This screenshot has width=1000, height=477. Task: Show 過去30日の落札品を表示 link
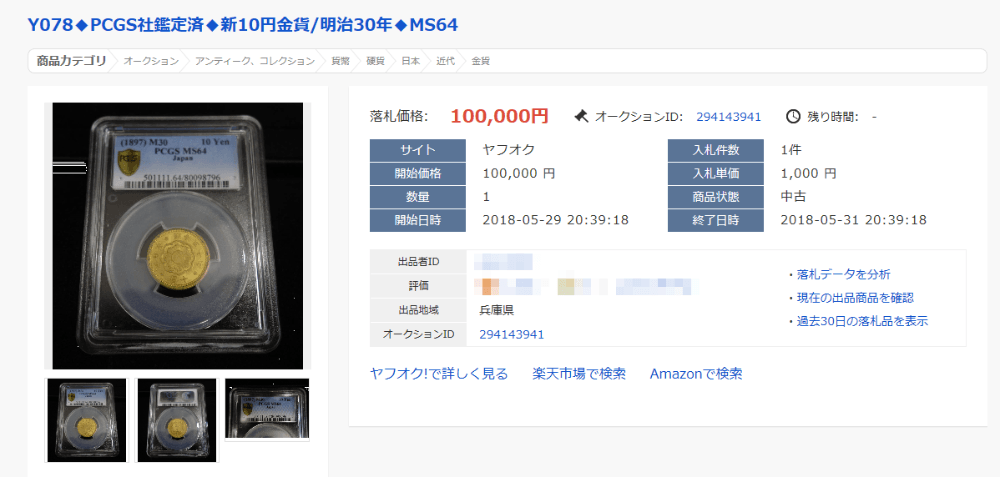pyautogui.click(x=862, y=321)
